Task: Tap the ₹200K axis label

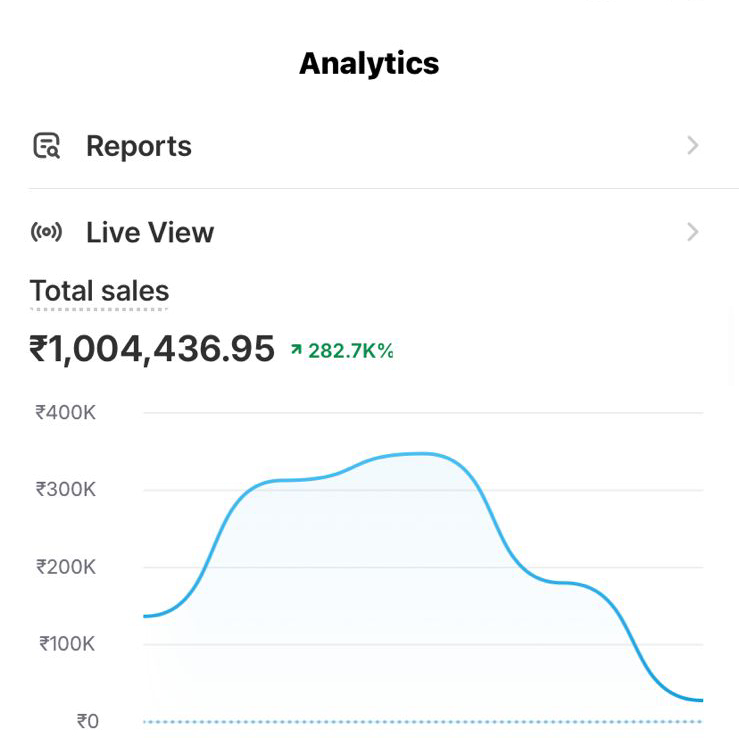Action: click(66, 567)
